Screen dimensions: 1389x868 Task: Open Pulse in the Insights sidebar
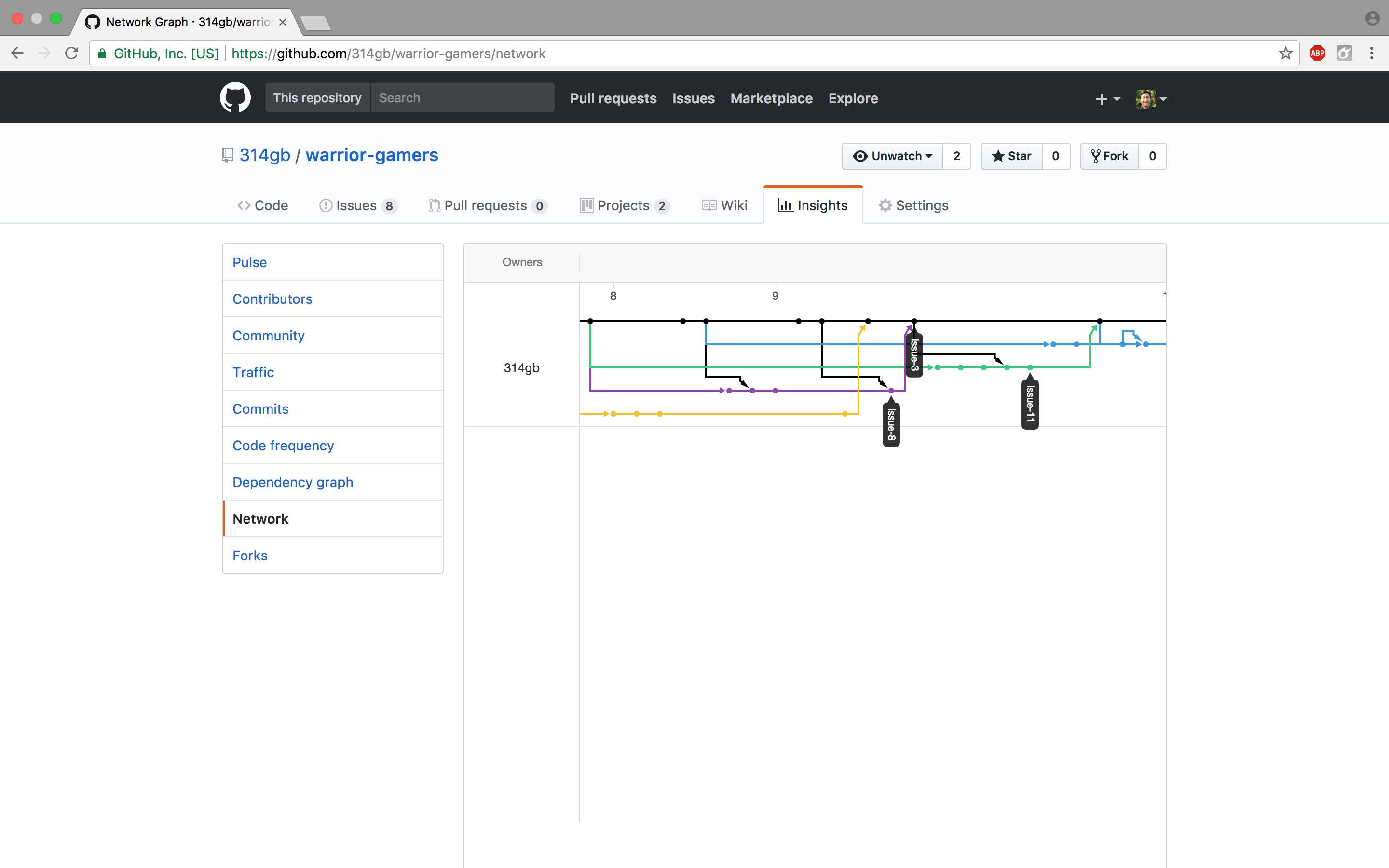coord(332,262)
